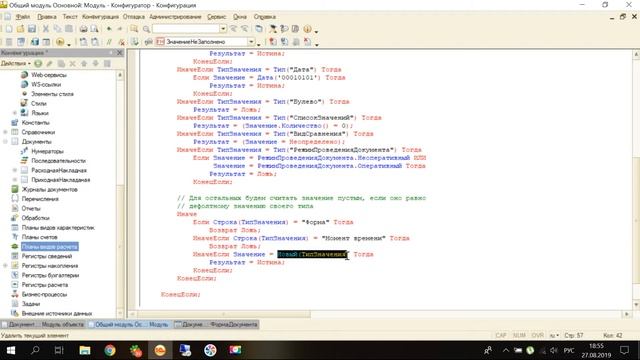This screenshot has height=360, width=640.
Task: Open the Файл menu
Action: pyautogui.click(x=23, y=17)
